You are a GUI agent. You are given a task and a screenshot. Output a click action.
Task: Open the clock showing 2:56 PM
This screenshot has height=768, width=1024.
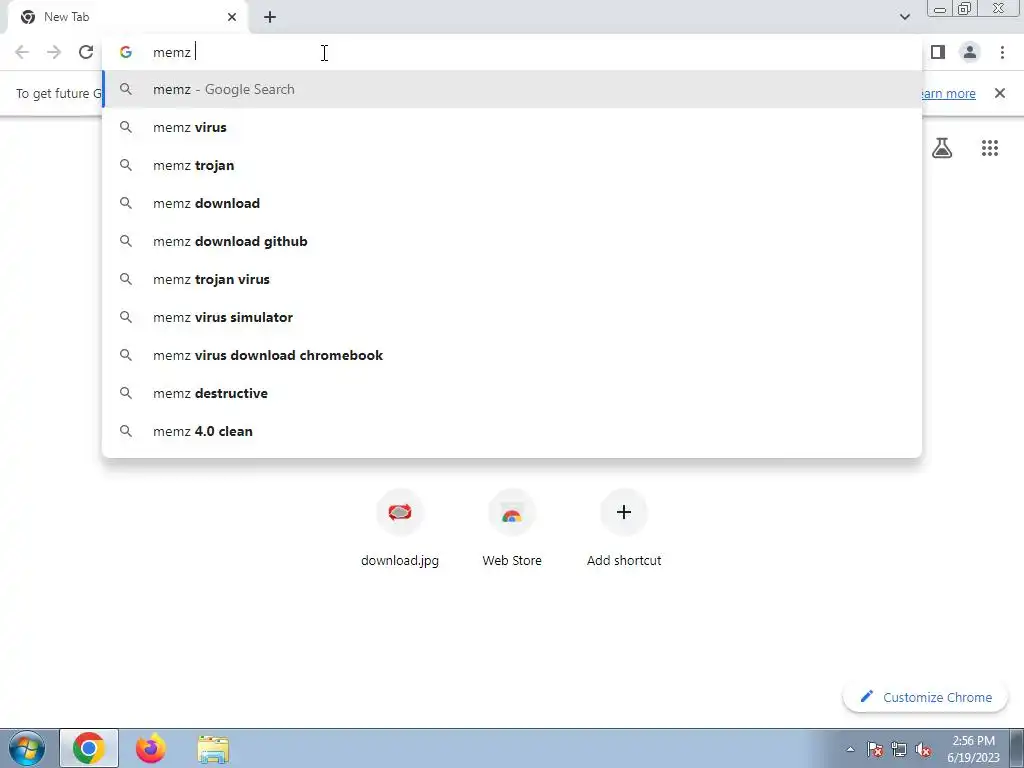click(973, 748)
